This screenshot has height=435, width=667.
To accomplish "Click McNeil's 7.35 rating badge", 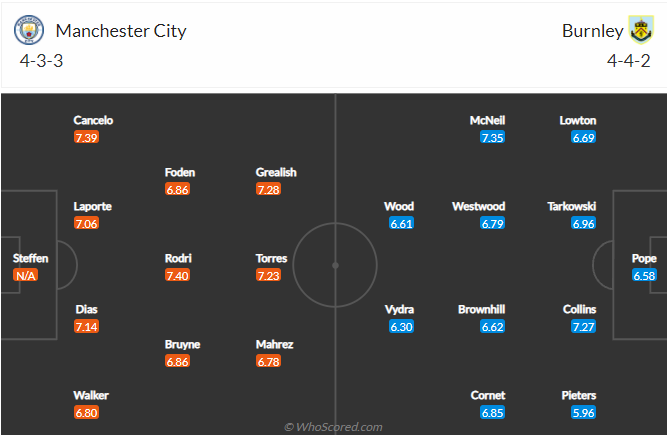I will tap(492, 137).
